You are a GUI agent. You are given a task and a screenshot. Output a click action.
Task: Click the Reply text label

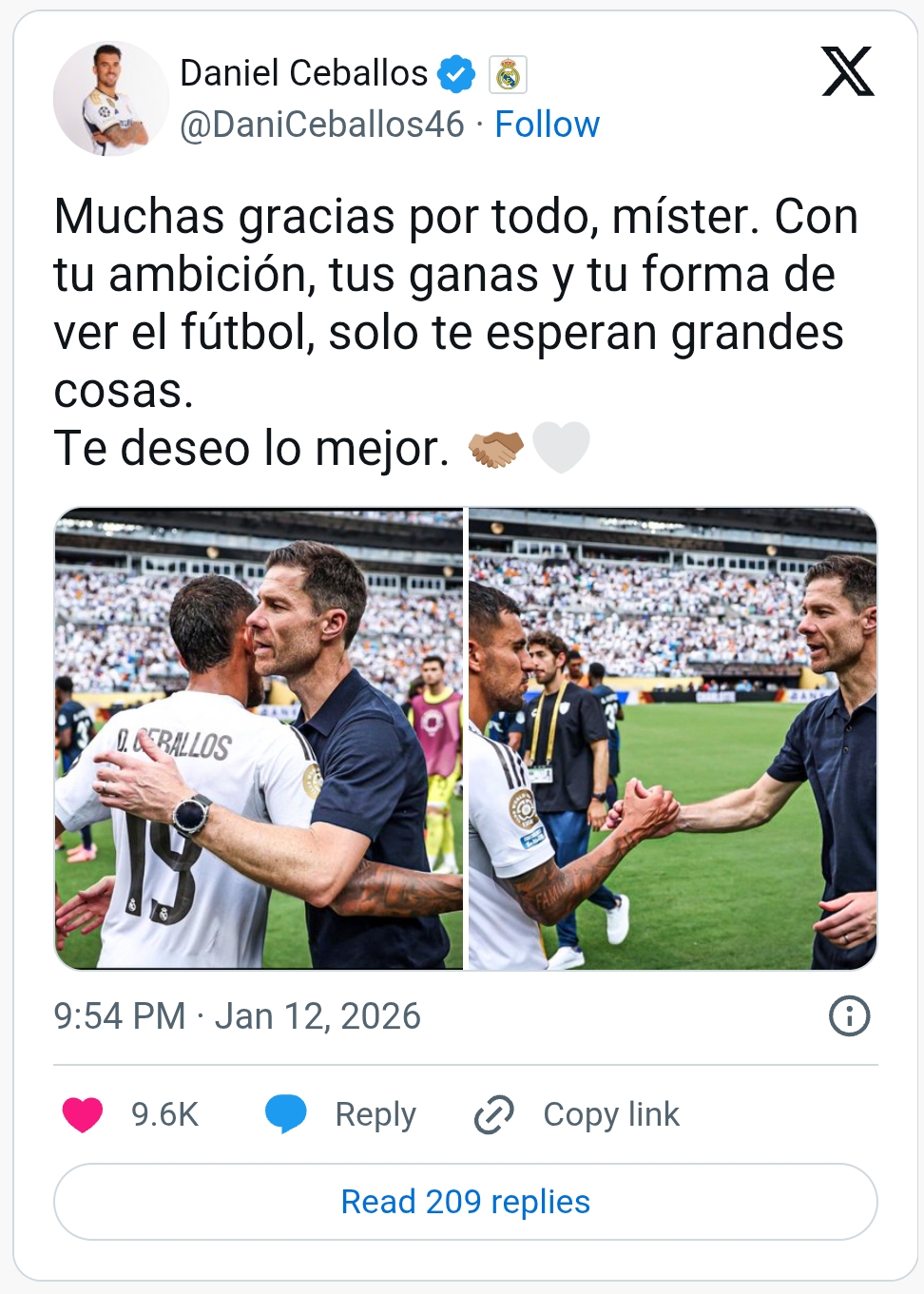coord(375,1114)
